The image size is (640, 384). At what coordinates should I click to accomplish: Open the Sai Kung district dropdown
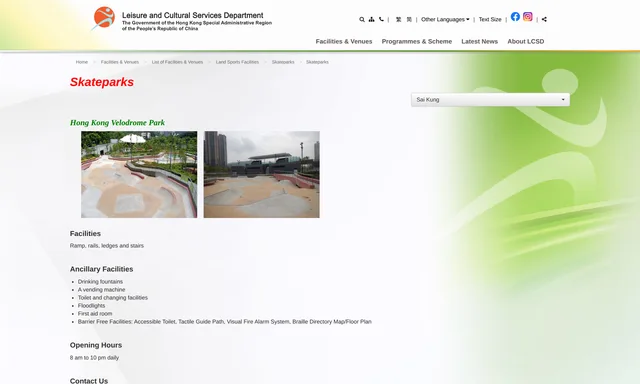tap(490, 100)
